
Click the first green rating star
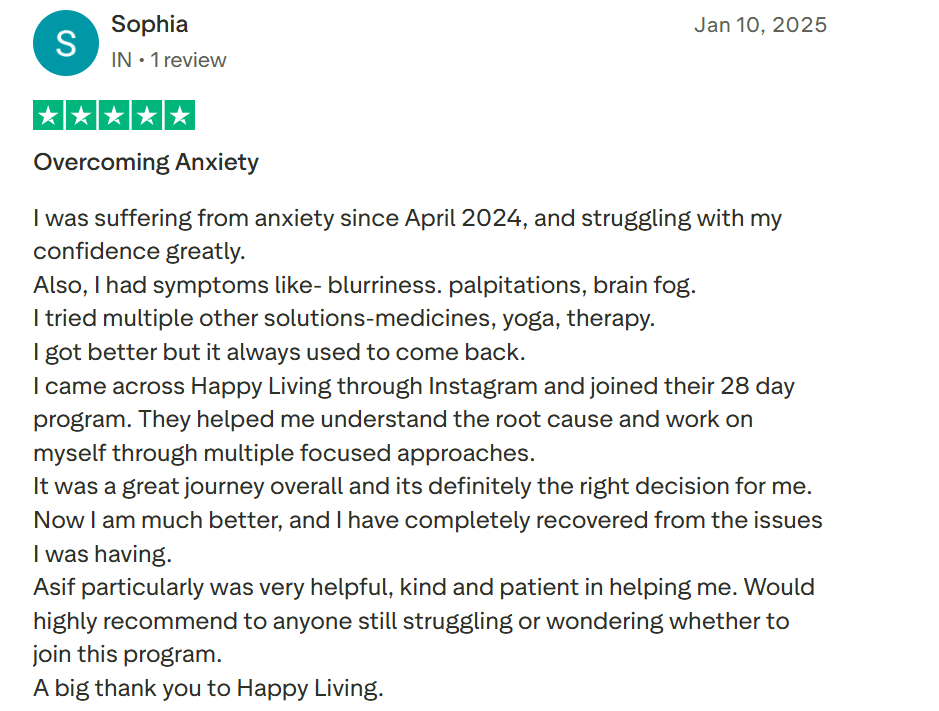(x=49, y=116)
